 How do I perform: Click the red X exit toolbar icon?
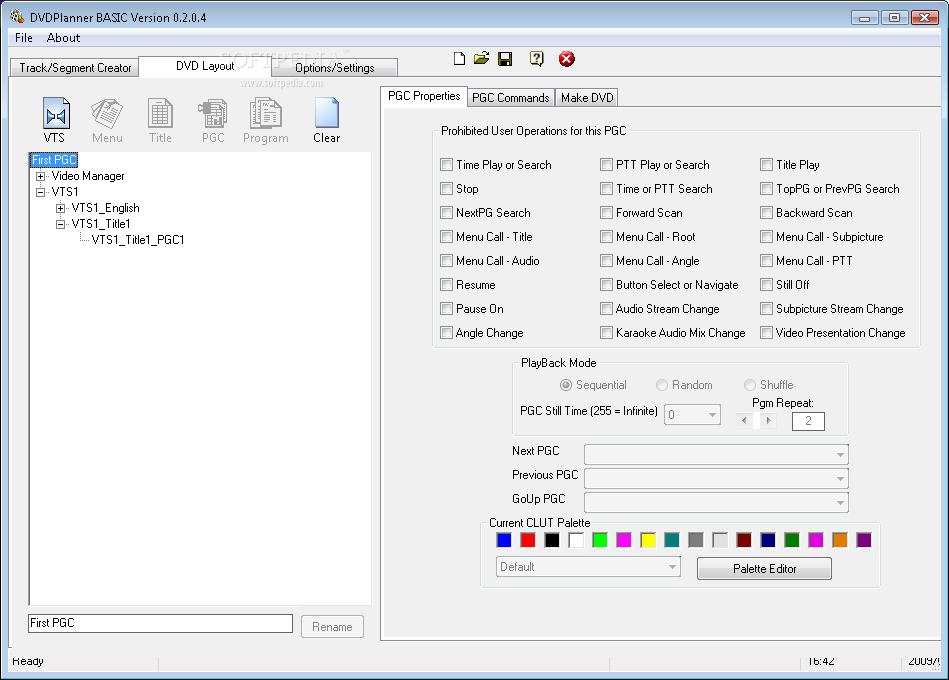566,59
